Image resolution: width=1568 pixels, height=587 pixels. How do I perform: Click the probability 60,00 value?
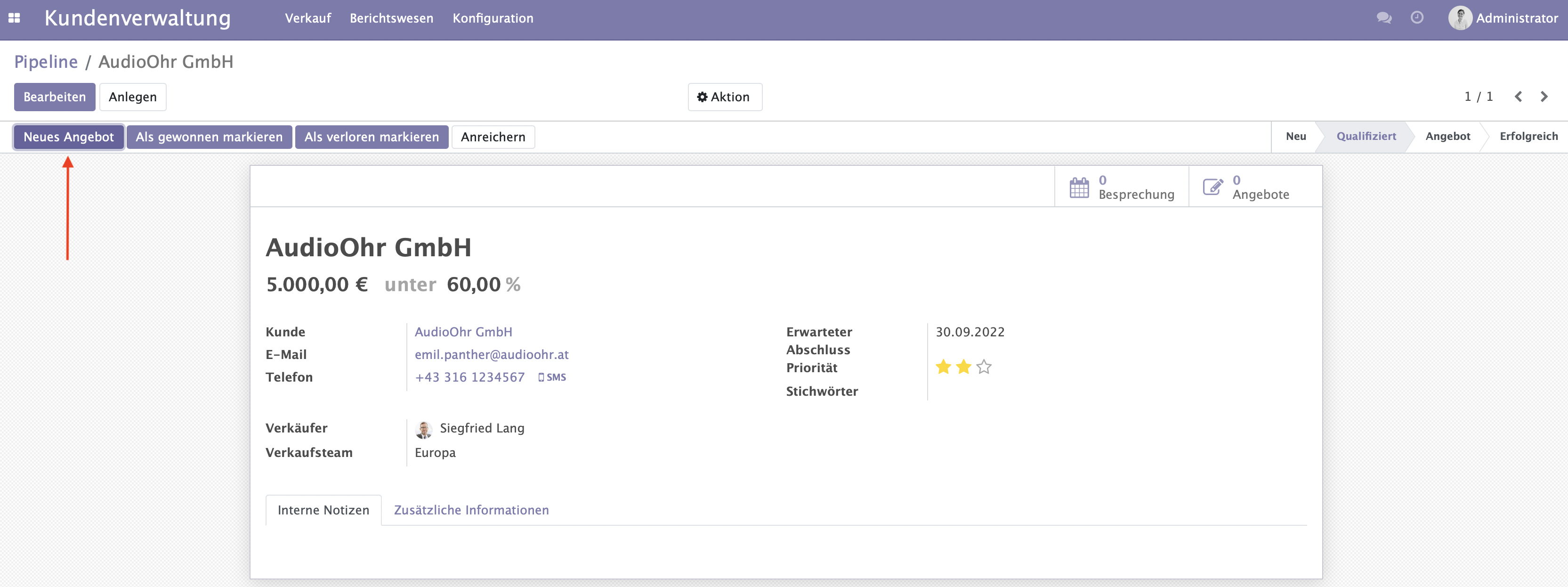pyautogui.click(x=474, y=285)
